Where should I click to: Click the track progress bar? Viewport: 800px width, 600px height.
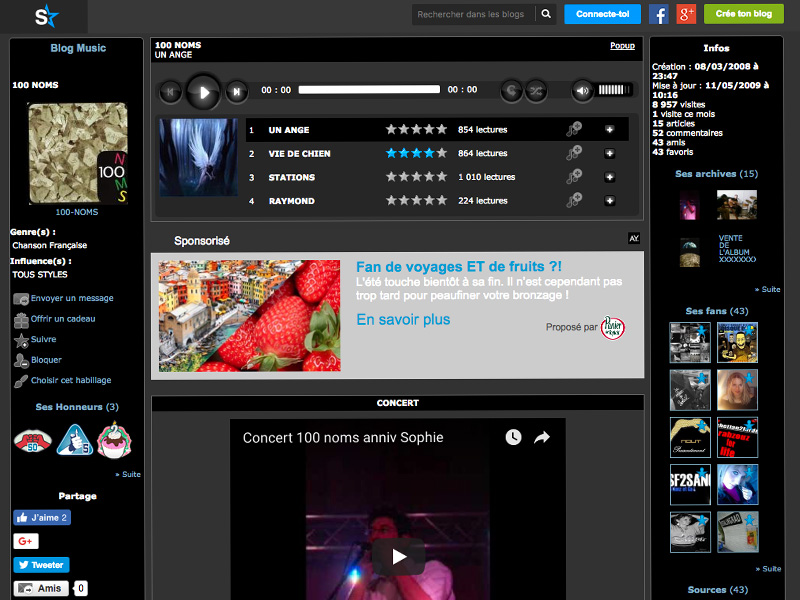(x=369, y=90)
